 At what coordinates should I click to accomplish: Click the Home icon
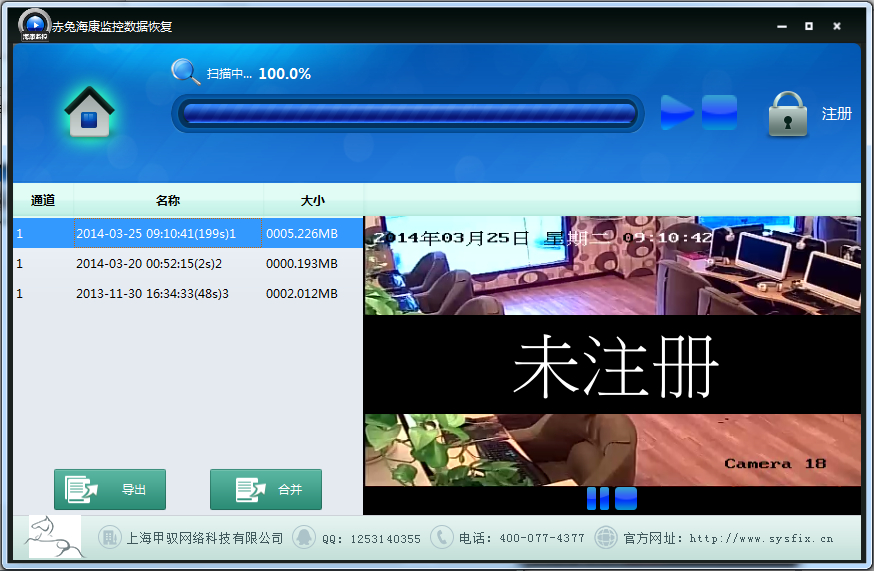[90, 113]
